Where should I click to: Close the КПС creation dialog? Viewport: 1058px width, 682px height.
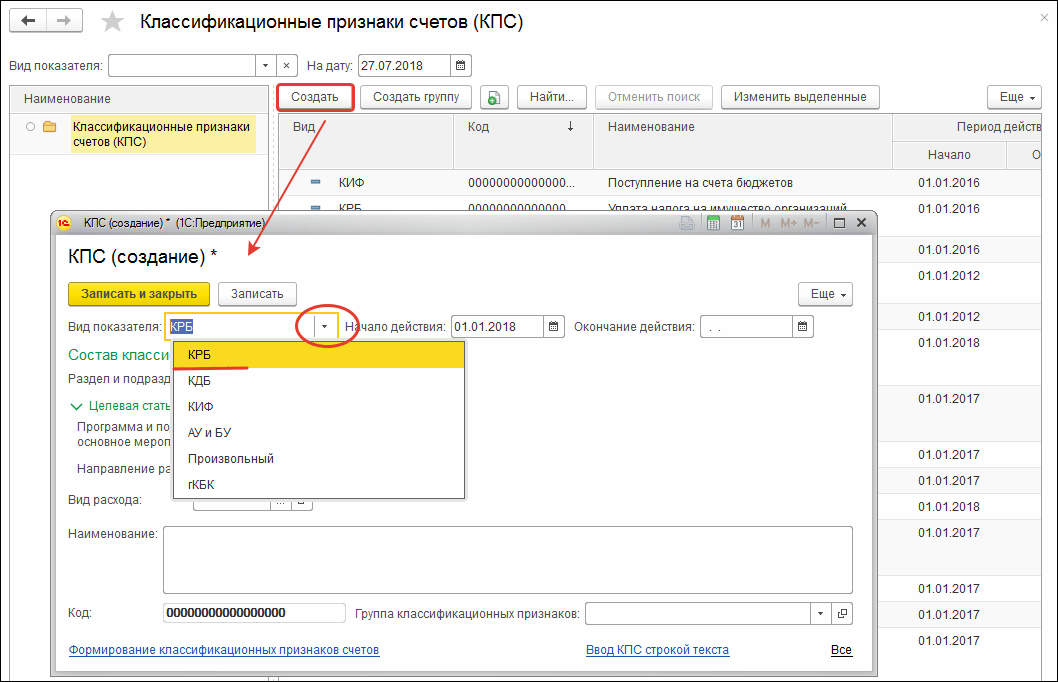tap(862, 223)
